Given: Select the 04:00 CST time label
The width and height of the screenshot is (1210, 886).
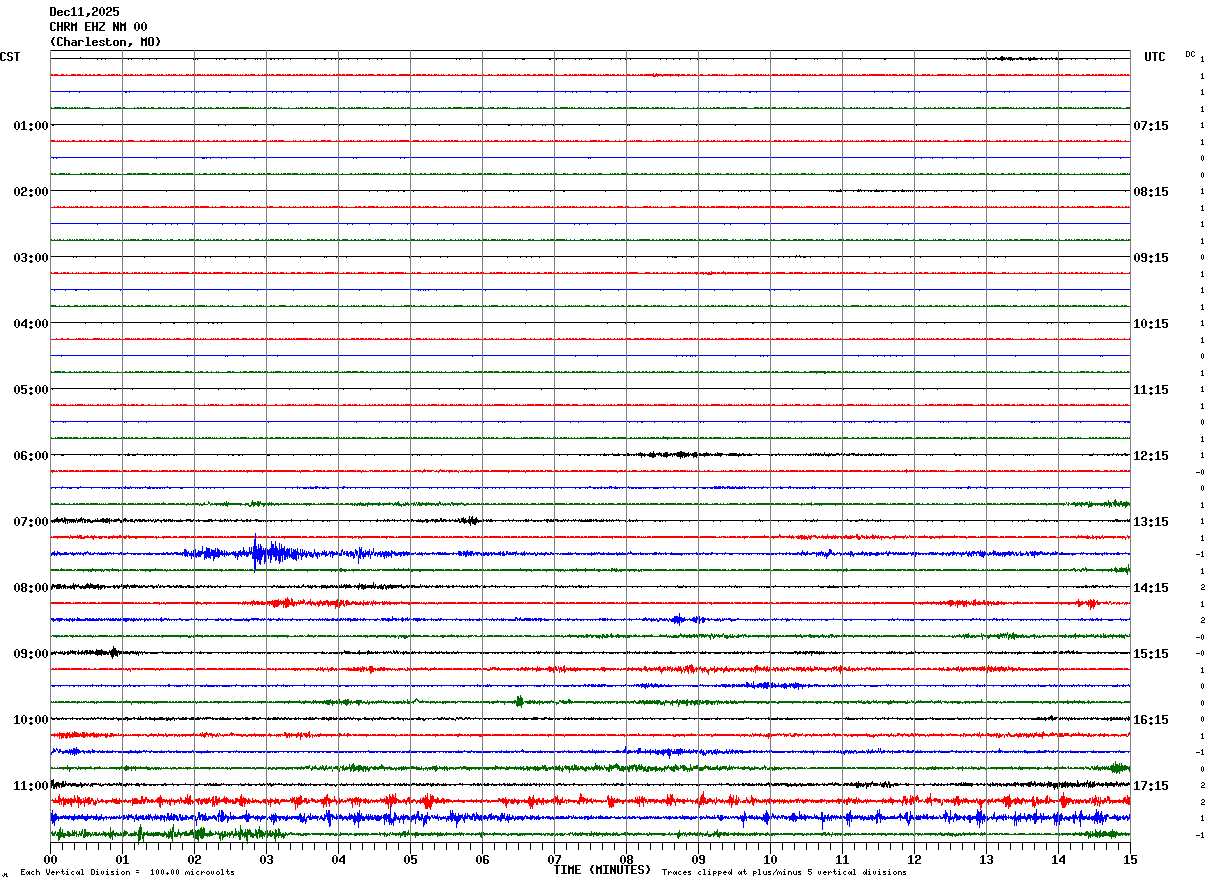Looking at the screenshot, I should pyautogui.click(x=30, y=324).
